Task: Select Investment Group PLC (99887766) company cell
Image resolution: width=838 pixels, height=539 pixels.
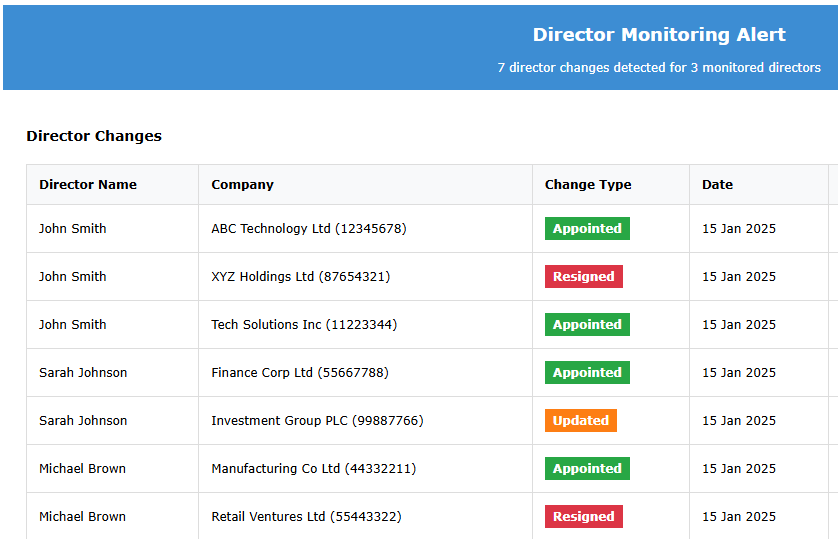Action: [x=317, y=421]
